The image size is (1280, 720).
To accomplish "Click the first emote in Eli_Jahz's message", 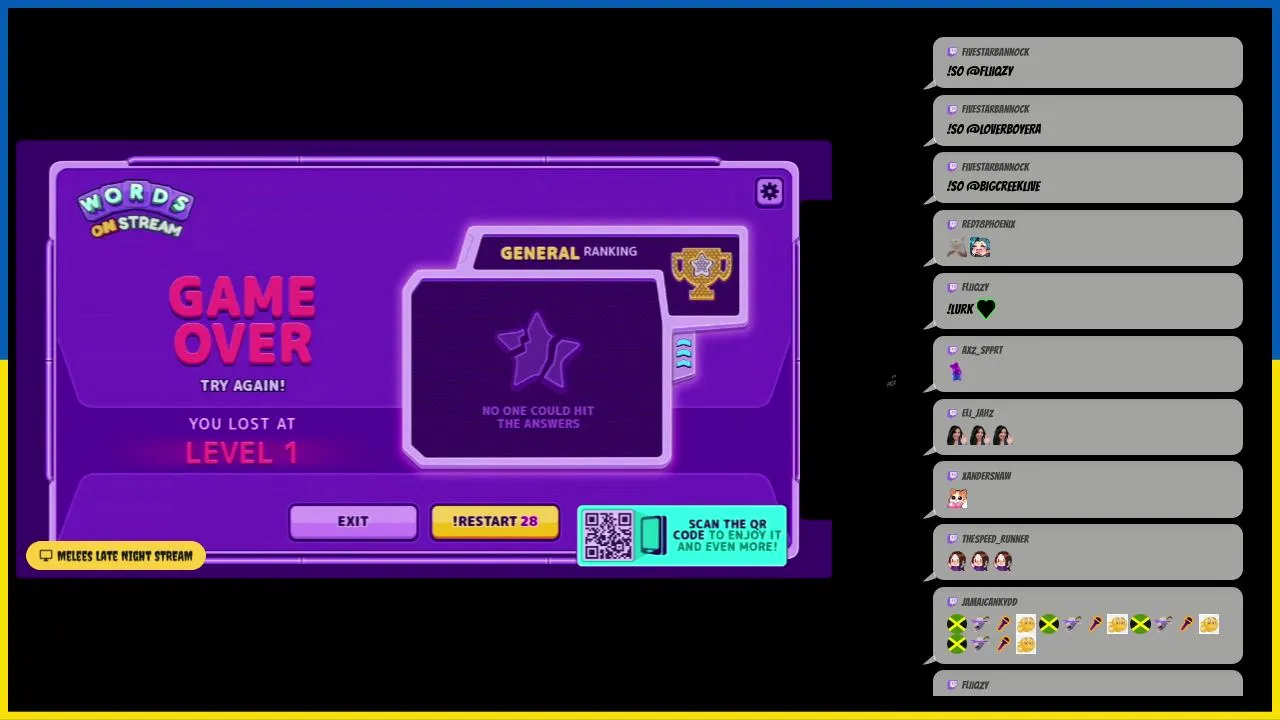I will tap(956, 435).
